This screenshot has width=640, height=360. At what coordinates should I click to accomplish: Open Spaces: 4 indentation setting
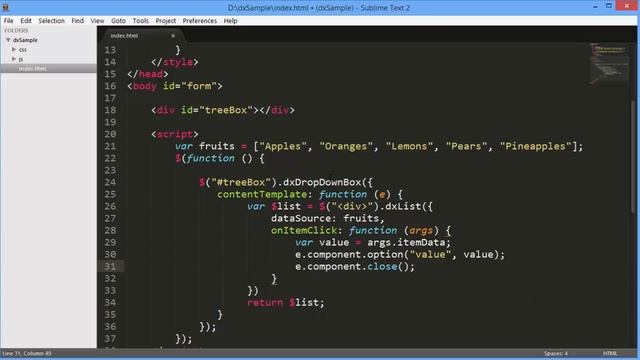(556, 353)
